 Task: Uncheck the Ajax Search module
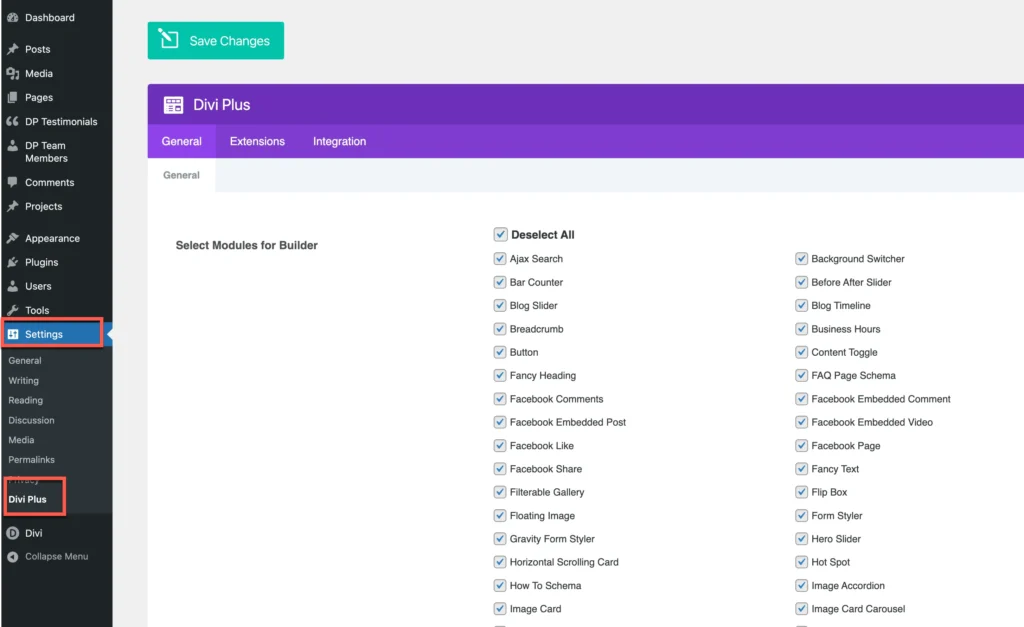pos(500,259)
